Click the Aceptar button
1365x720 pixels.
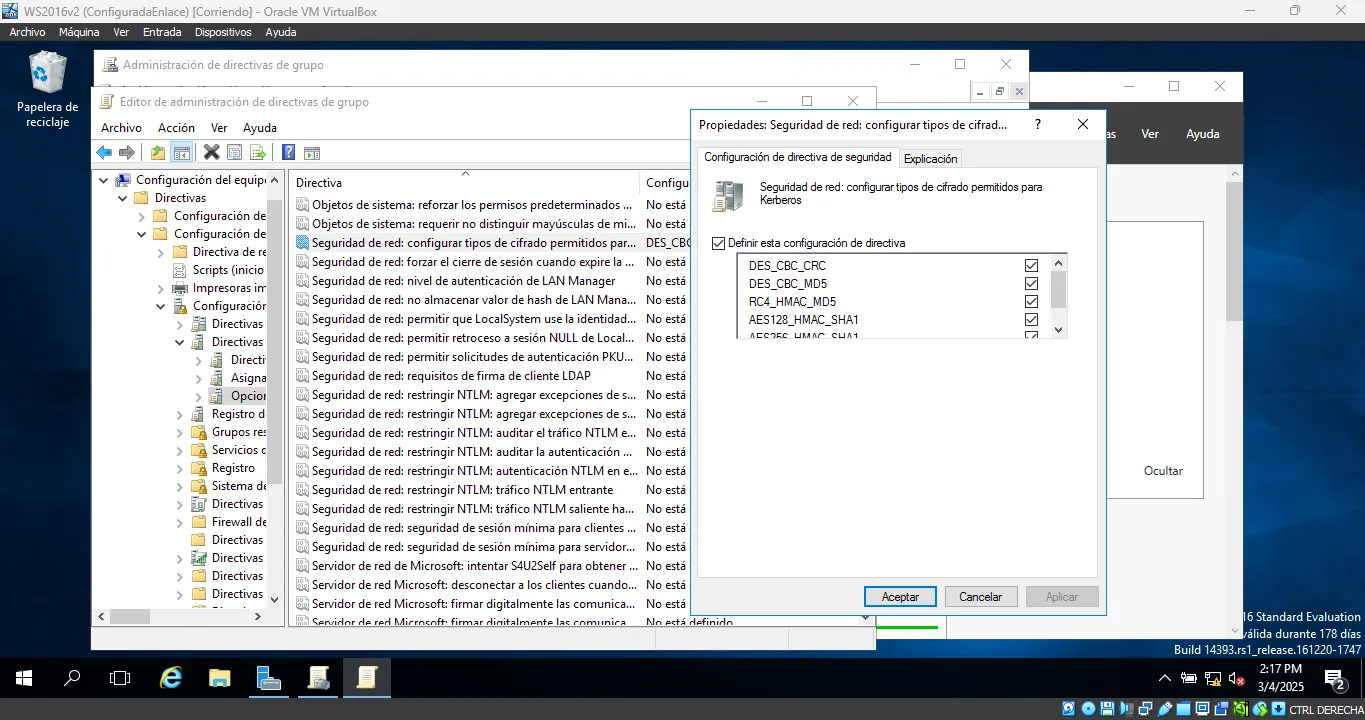900,596
